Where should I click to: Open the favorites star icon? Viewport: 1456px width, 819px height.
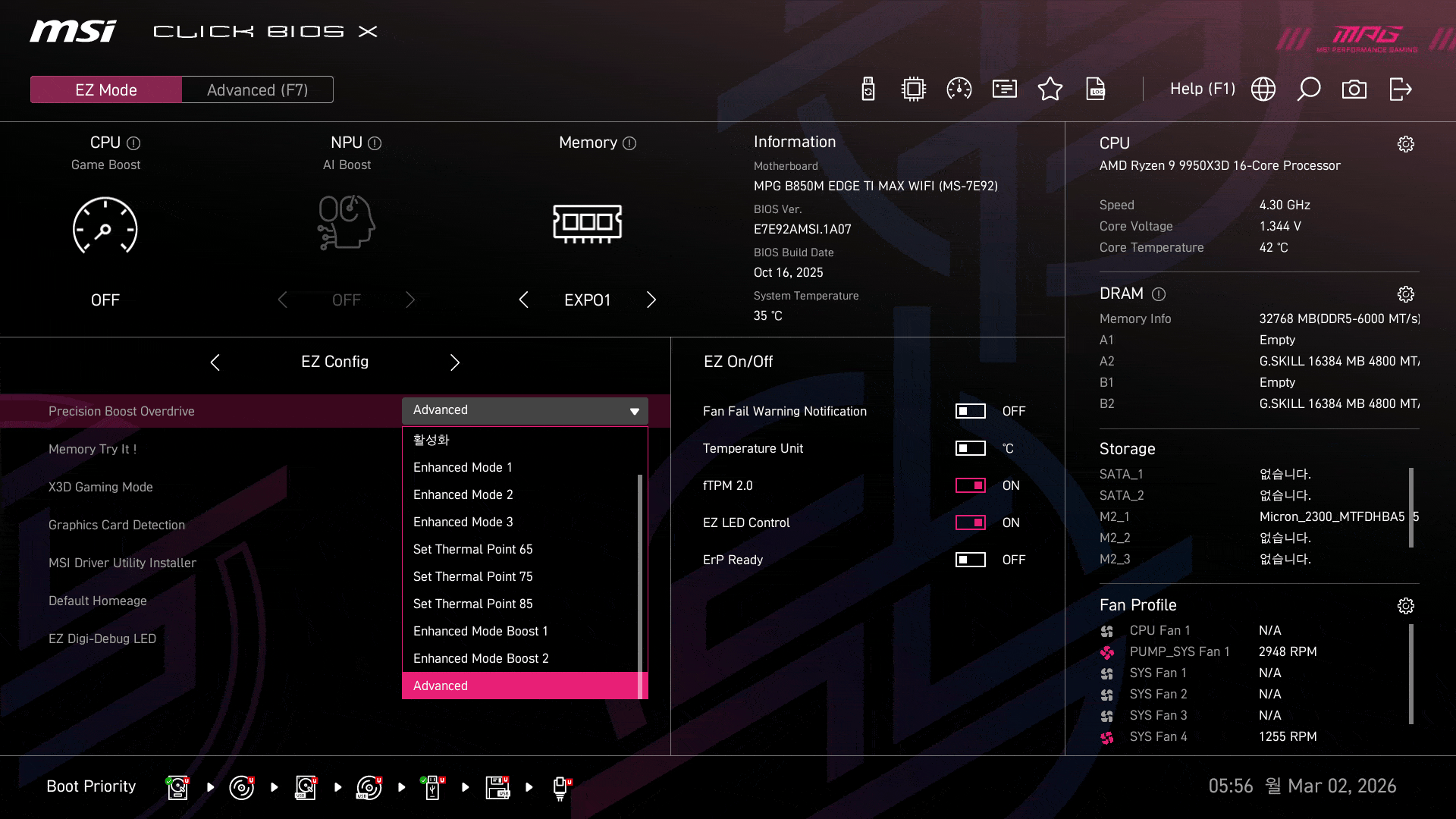(x=1050, y=89)
